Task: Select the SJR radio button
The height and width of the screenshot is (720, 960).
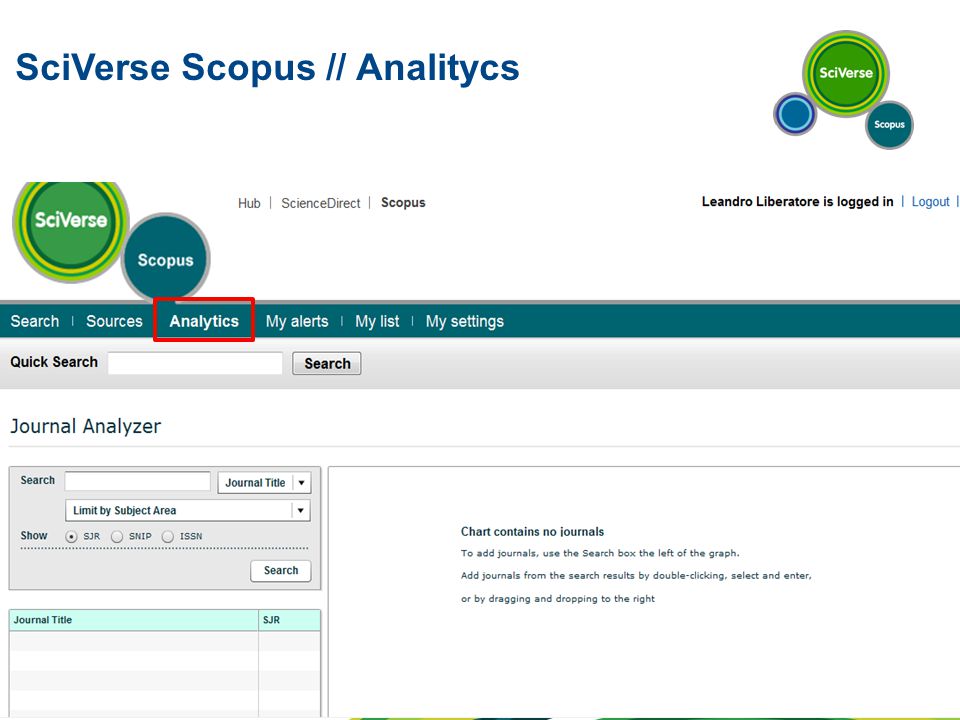Action: (x=72, y=536)
